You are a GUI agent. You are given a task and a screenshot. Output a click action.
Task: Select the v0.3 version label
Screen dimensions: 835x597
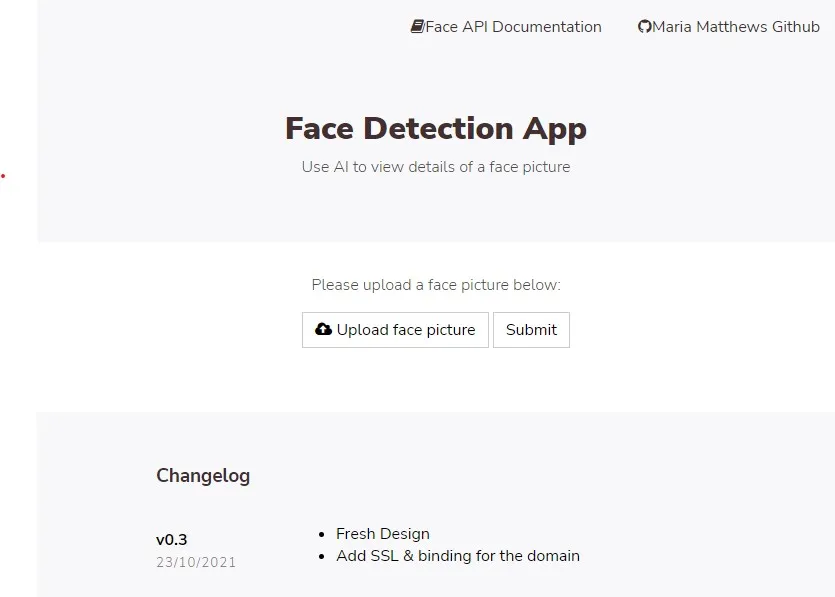click(x=172, y=540)
